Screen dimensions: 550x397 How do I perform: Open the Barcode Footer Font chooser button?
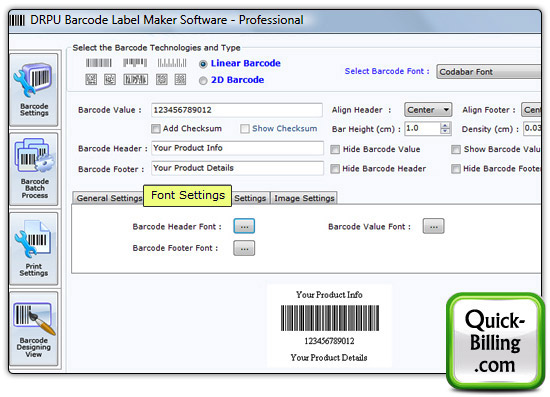tap(244, 248)
